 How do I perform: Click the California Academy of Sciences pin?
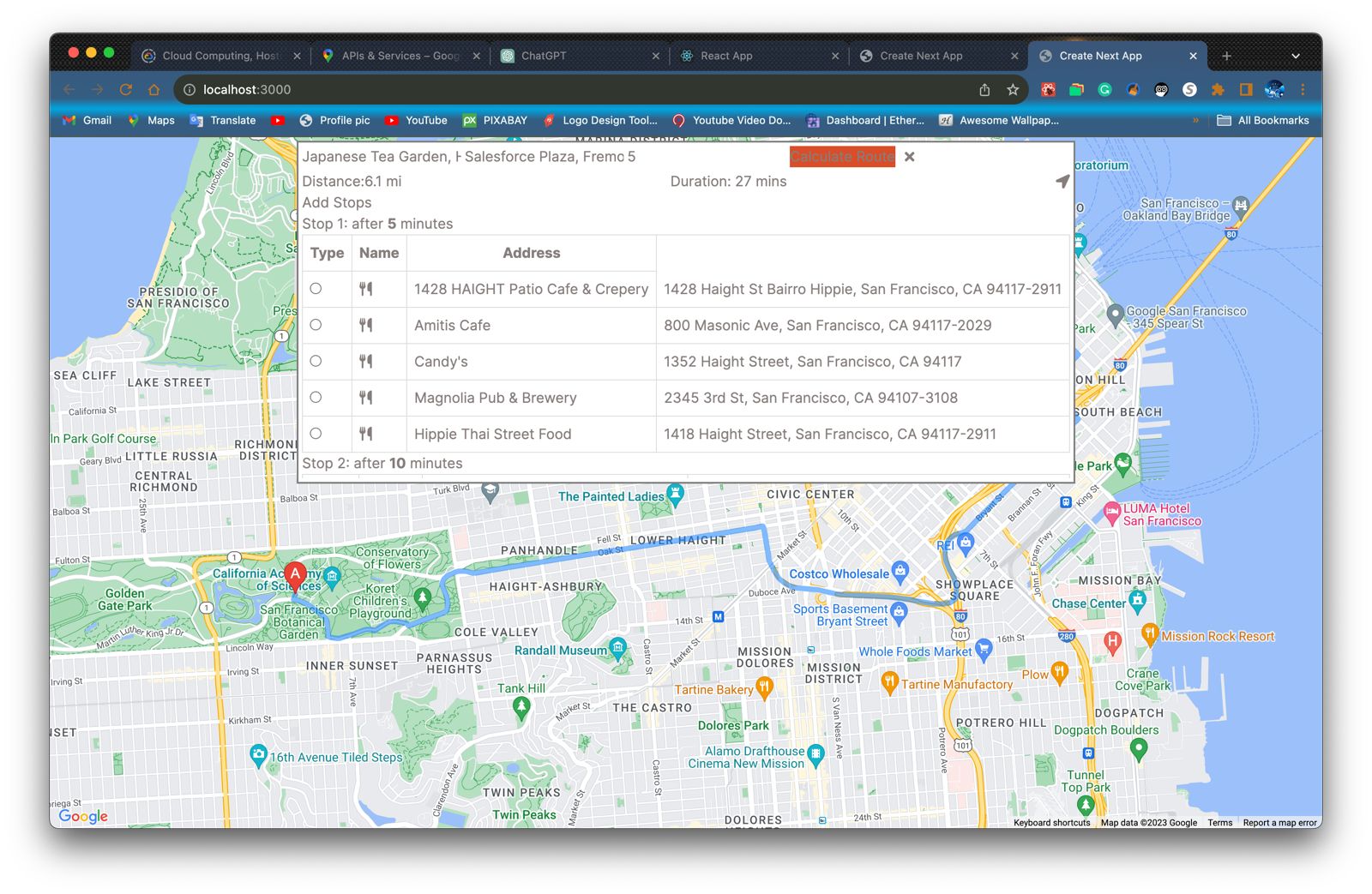tap(332, 575)
